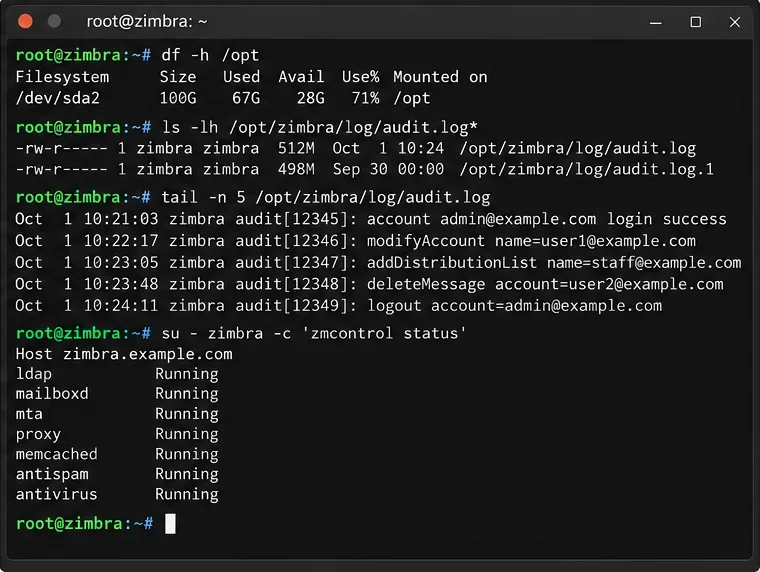The width and height of the screenshot is (760, 572).
Task: Click the '28G' available value
Action: click(x=311, y=98)
